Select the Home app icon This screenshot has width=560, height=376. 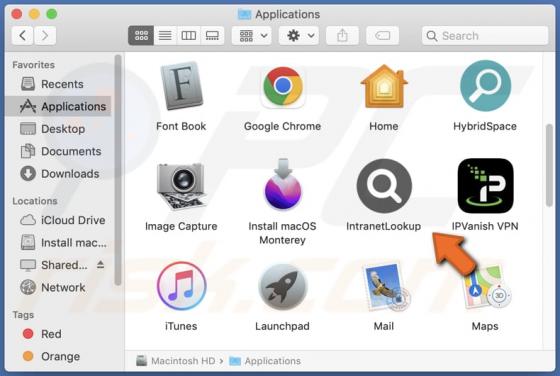384,86
